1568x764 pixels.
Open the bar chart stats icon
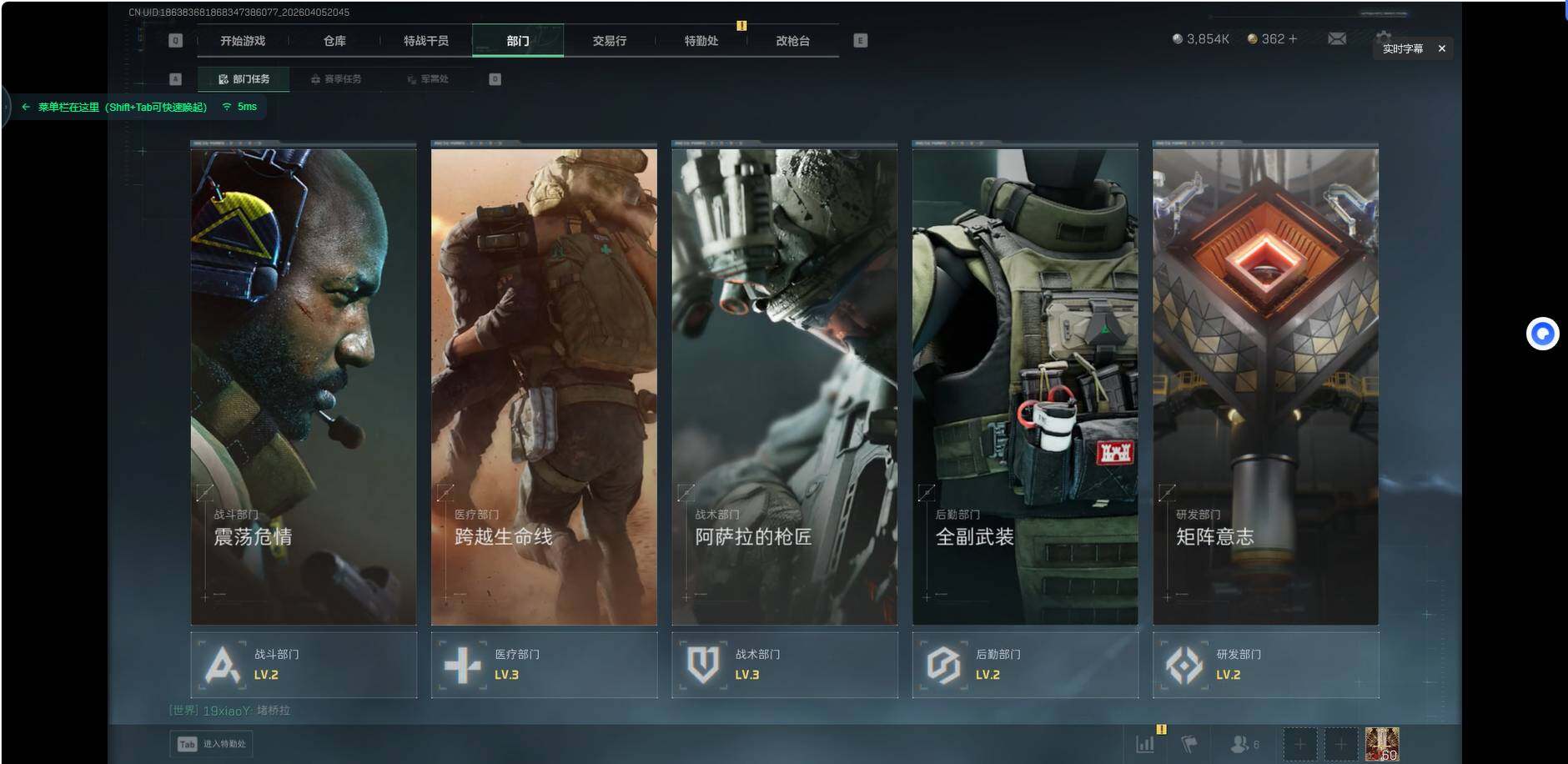pyautogui.click(x=1145, y=743)
